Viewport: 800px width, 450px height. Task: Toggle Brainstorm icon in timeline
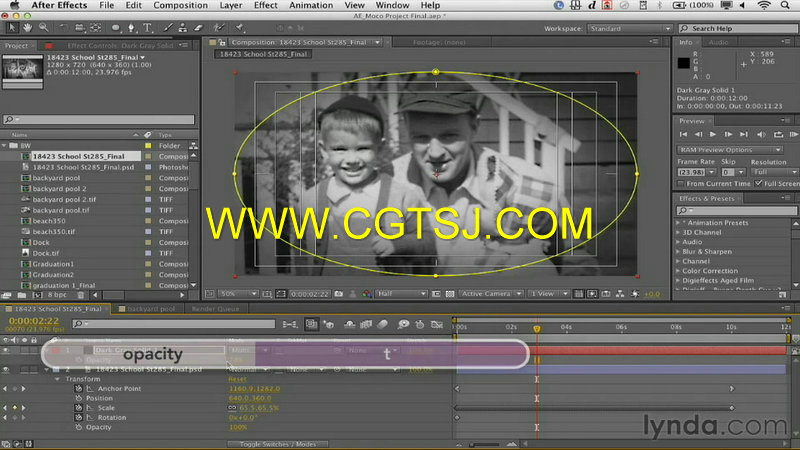pyautogui.click(x=403, y=324)
